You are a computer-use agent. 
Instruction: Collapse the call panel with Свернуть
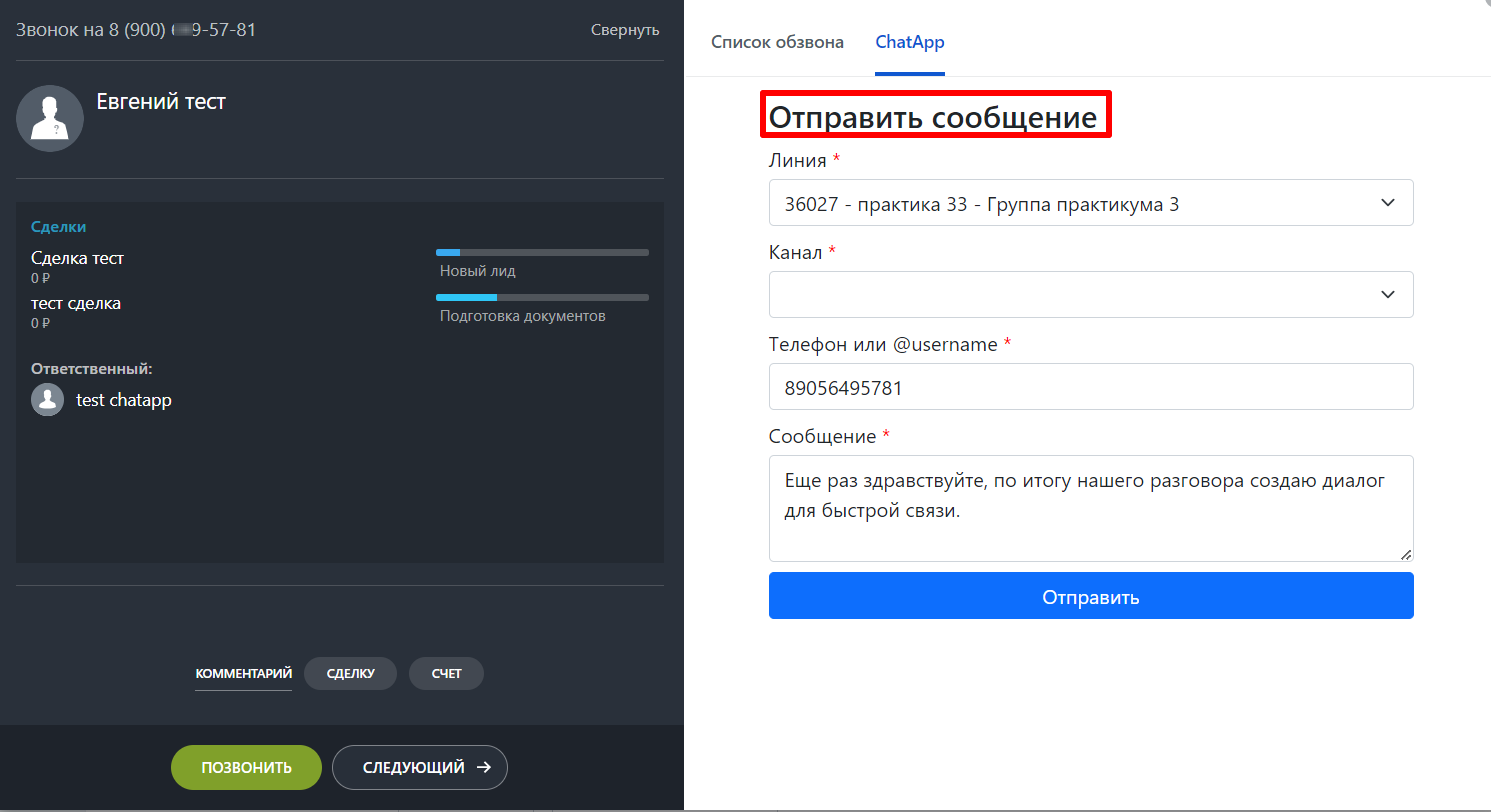tap(625, 30)
